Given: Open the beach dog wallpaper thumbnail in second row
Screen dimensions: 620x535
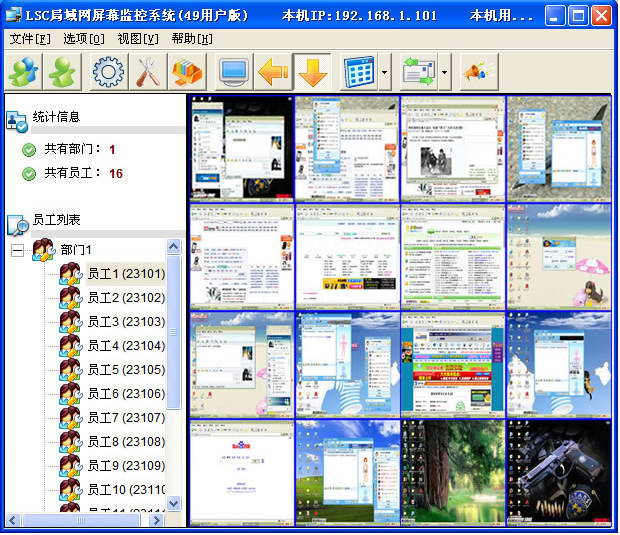Looking at the screenshot, I should pos(559,257).
